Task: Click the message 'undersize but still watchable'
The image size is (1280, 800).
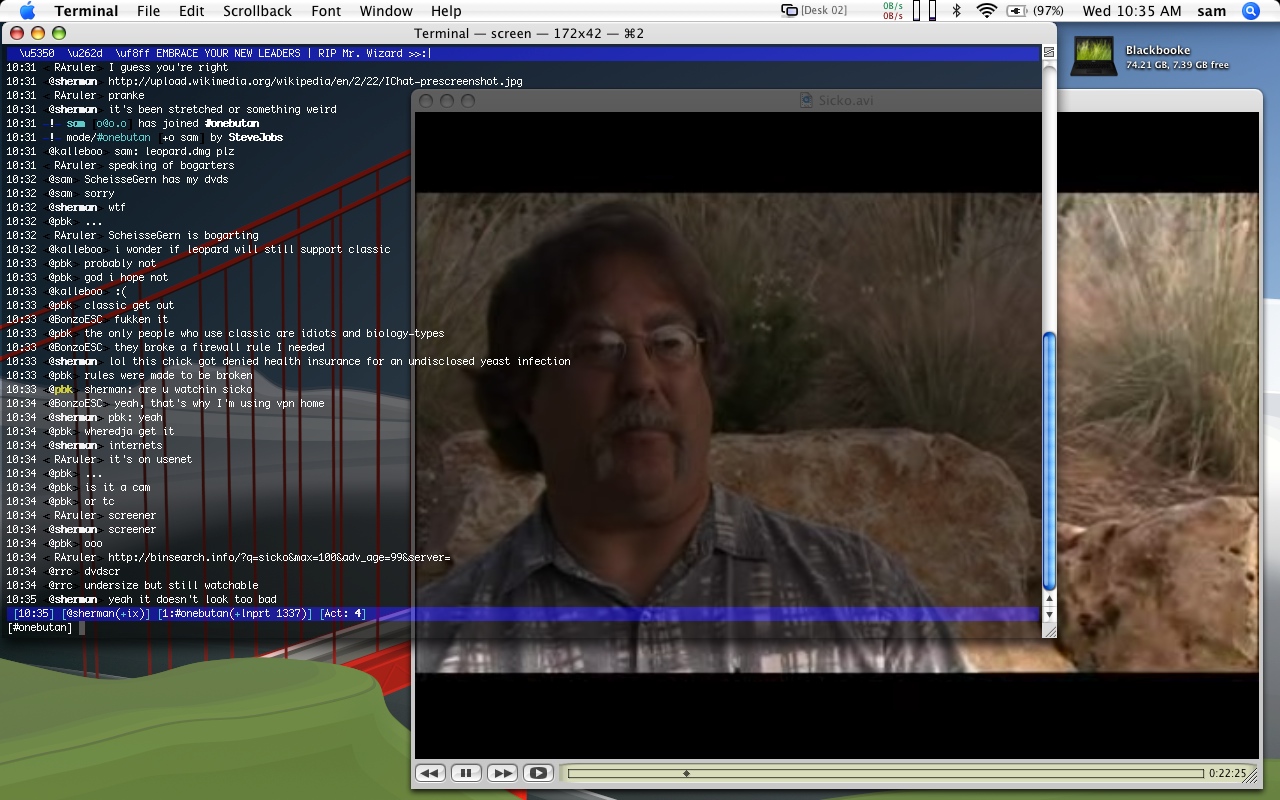Action: [x=171, y=586]
